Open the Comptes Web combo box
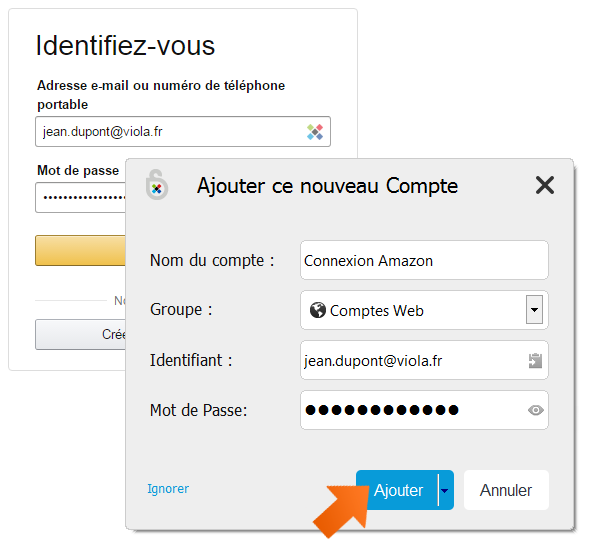This screenshot has height=544, width=591. 424,310
